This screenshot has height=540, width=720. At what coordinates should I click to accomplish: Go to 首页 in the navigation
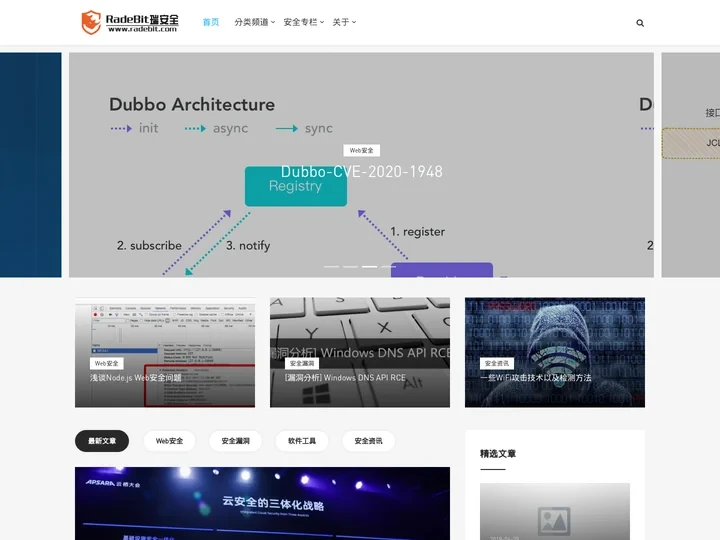click(x=211, y=22)
